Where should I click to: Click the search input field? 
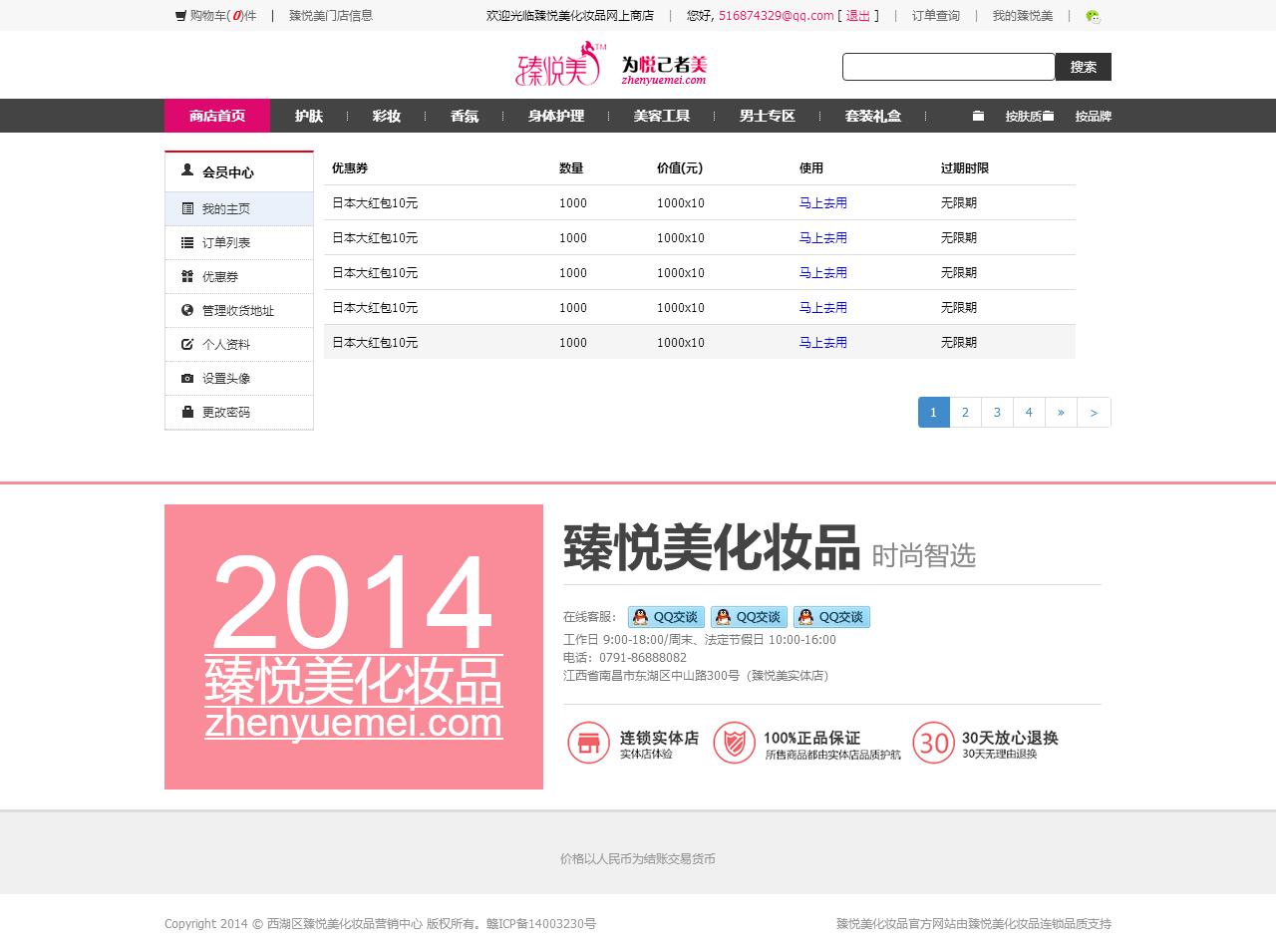click(x=948, y=67)
